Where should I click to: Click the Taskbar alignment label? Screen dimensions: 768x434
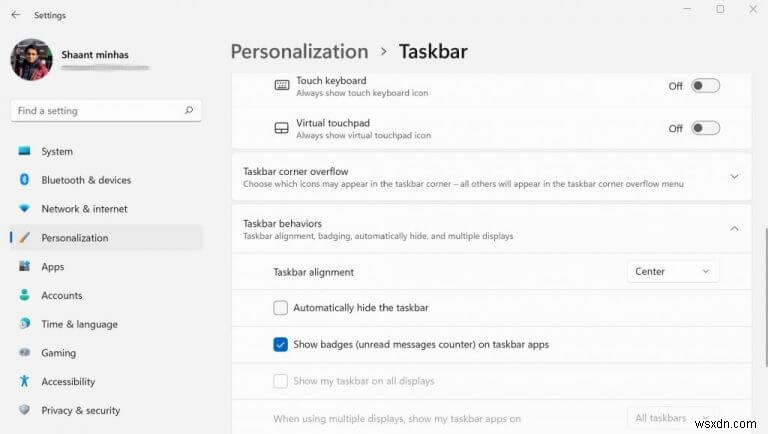pos(313,272)
